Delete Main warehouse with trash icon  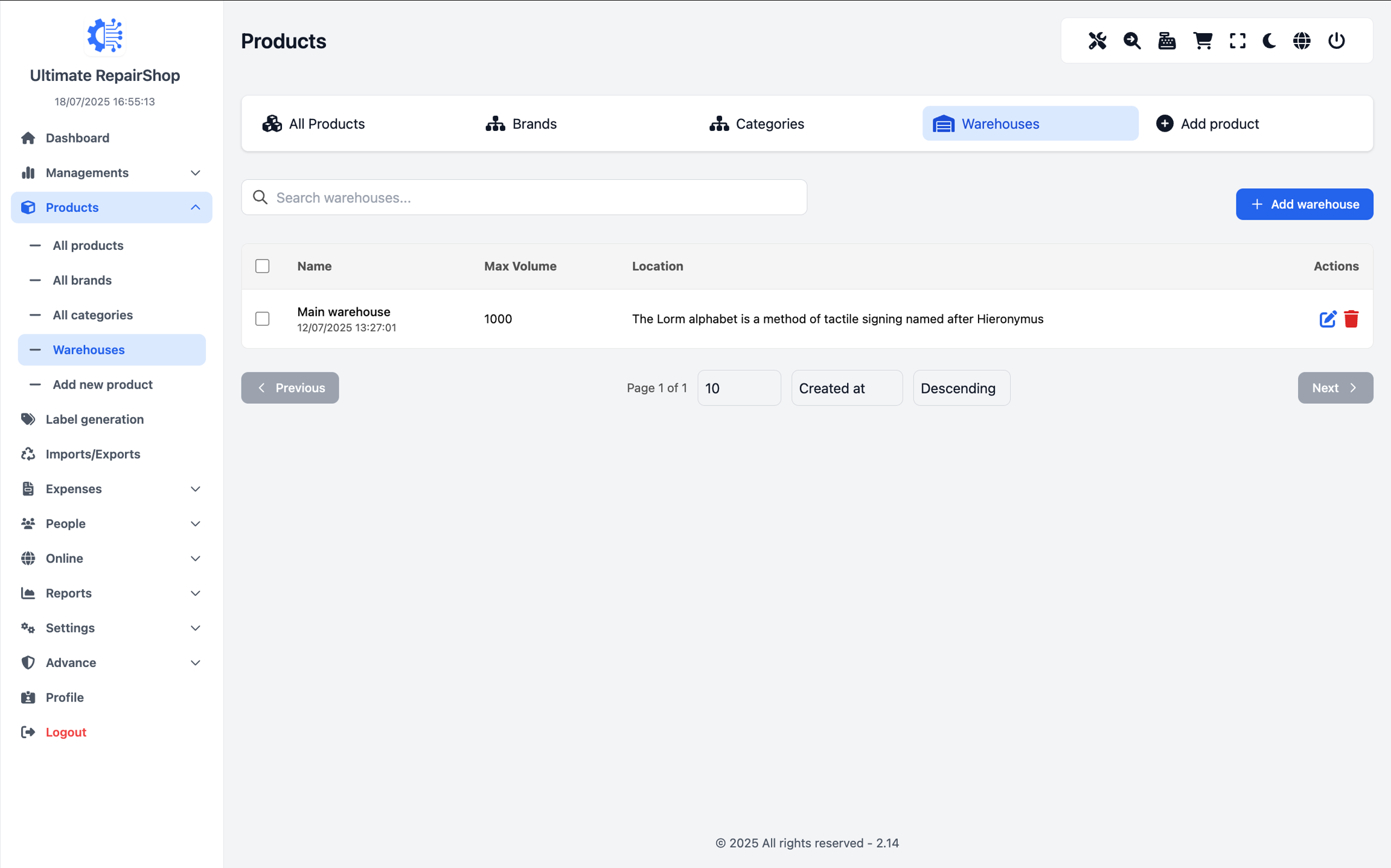coord(1351,319)
